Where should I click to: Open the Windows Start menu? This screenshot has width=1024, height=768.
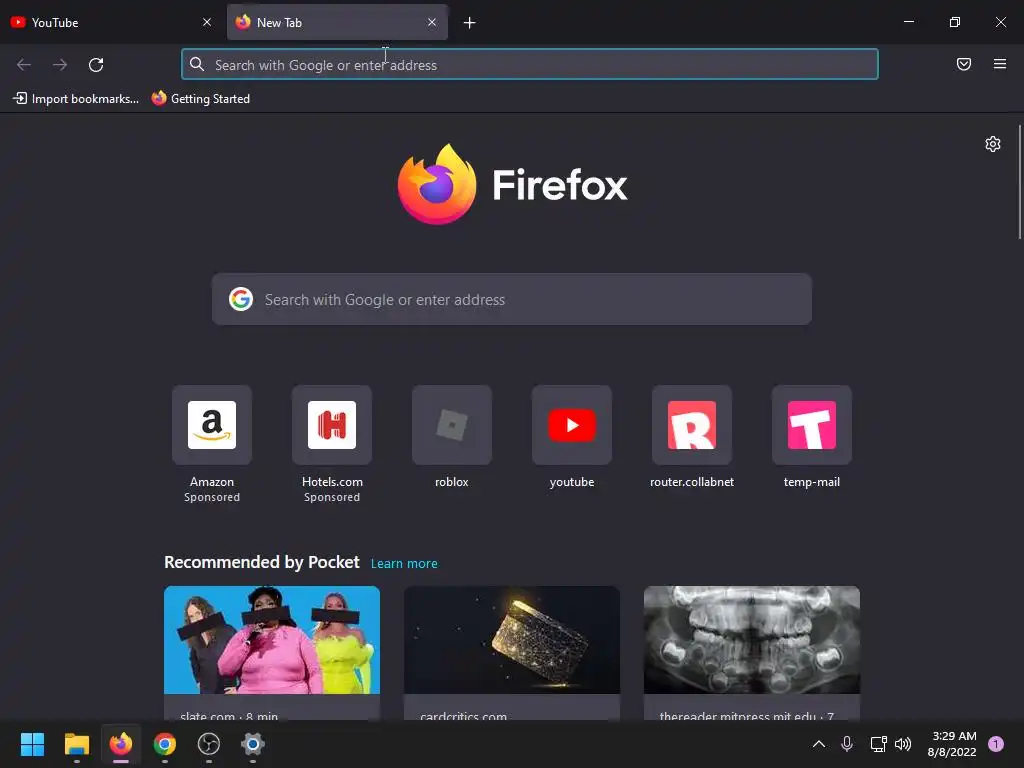click(33, 744)
